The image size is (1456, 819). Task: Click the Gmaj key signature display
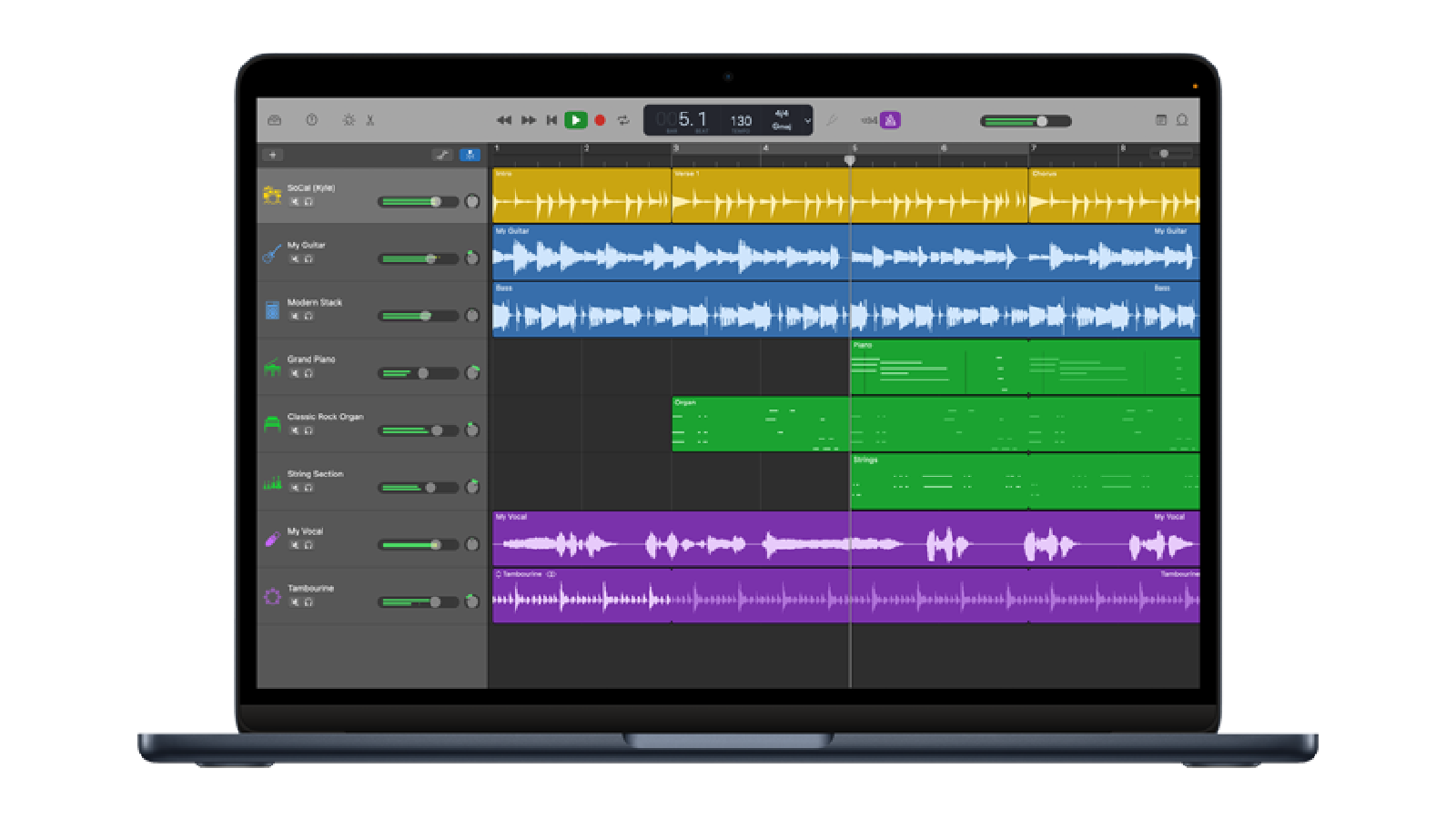782,126
